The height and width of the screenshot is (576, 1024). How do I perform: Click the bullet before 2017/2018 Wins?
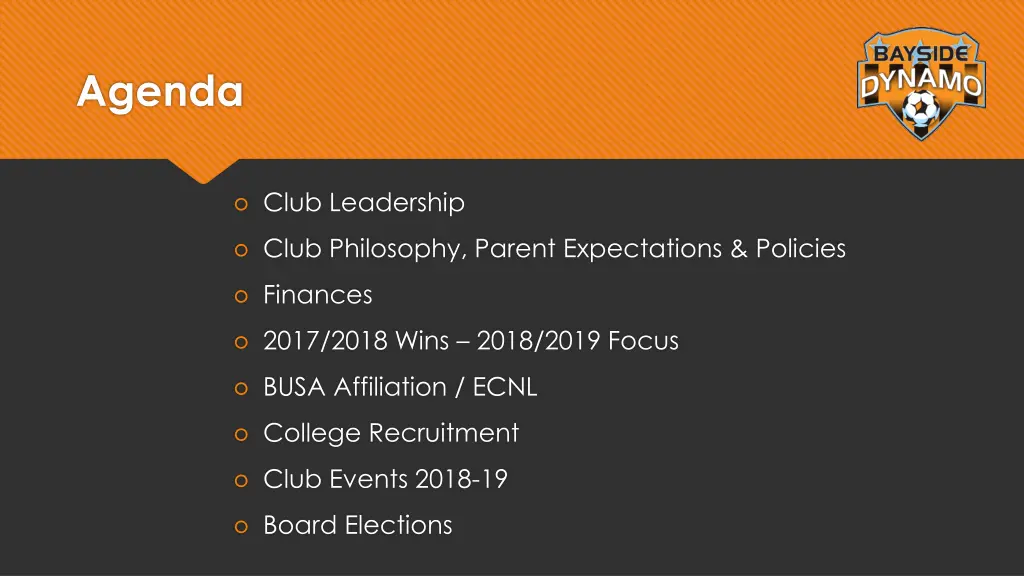(241, 343)
